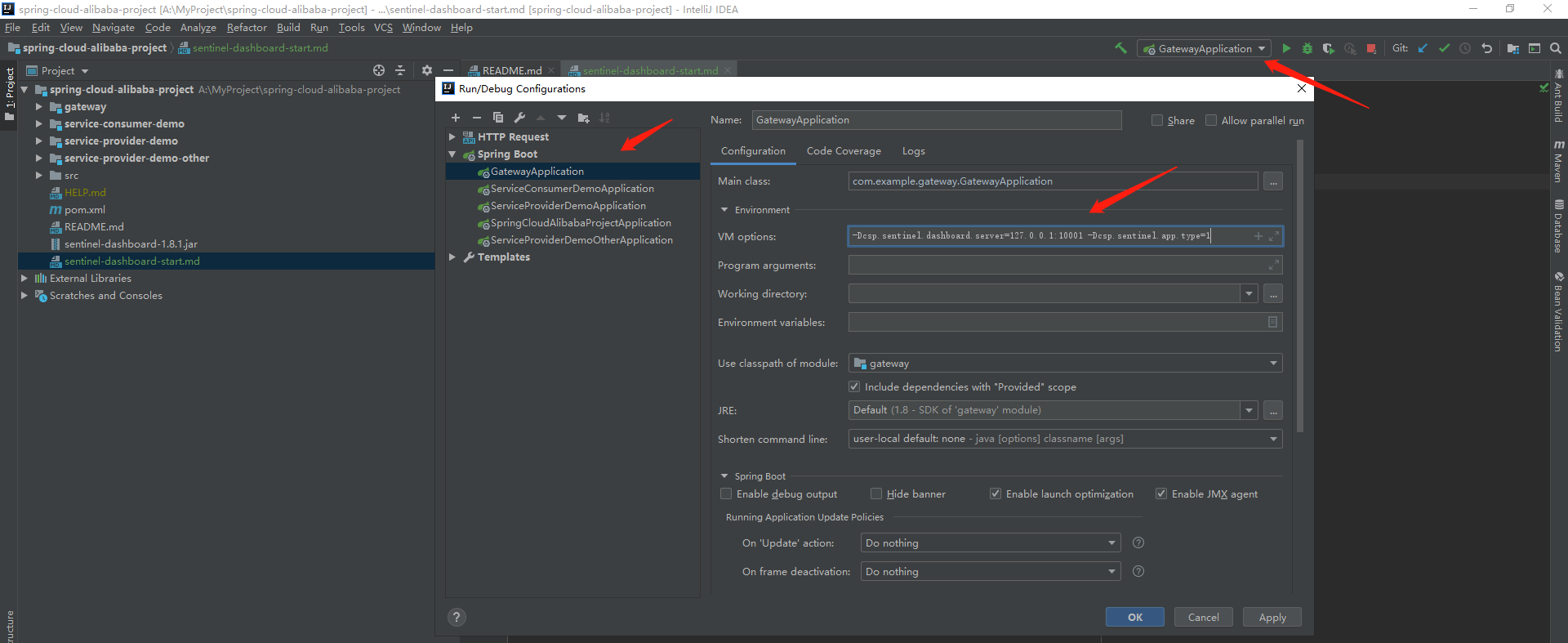Open Working directory dropdown arrow

1249,293
